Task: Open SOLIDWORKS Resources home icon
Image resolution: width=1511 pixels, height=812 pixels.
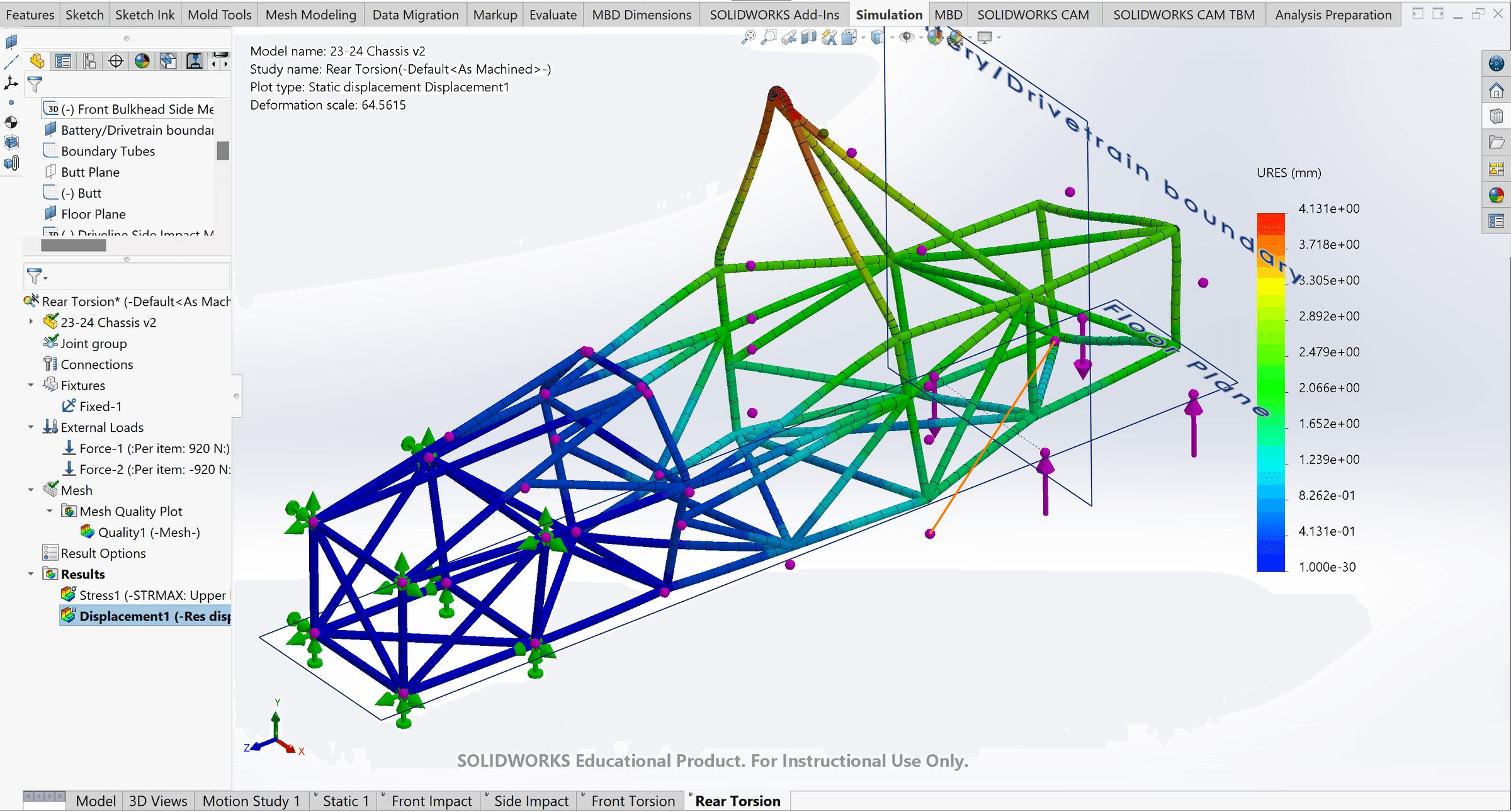Action: point(1497,90)
